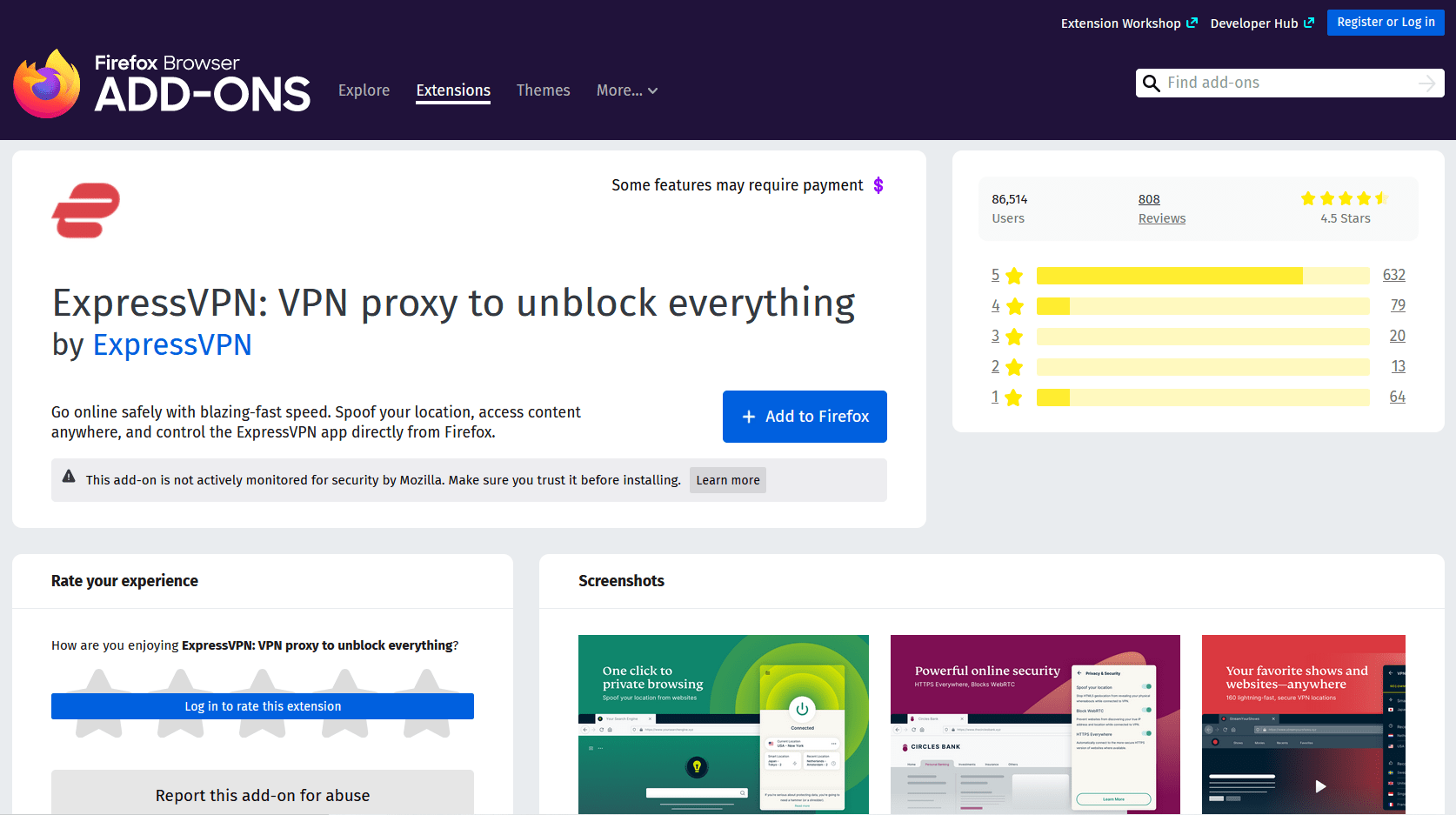The height and width of the screenshot is (815, 1456).
Task: Click Learn more about security warning
Action: point(728,480)
